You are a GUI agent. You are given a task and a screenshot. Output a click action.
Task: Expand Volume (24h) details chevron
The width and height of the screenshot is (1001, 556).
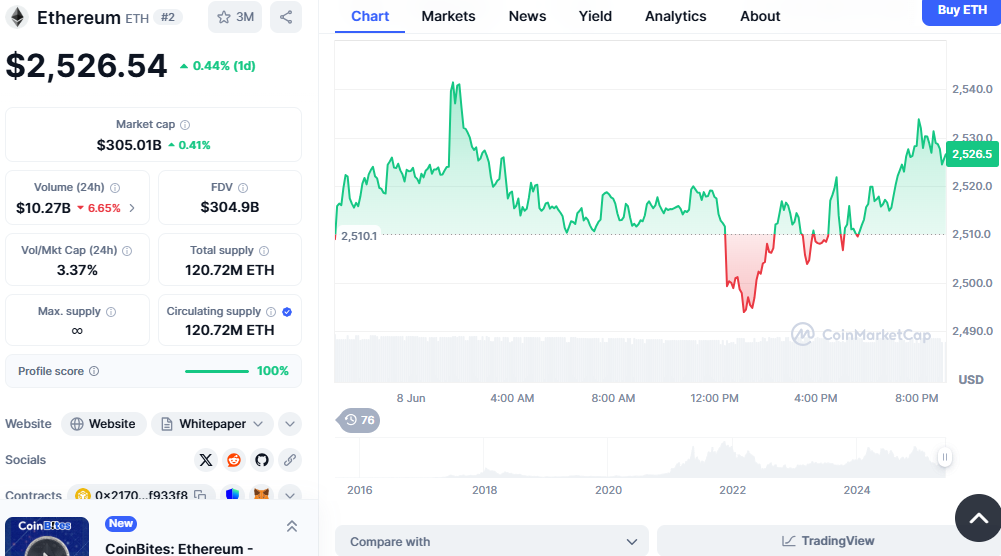[132, 208]
